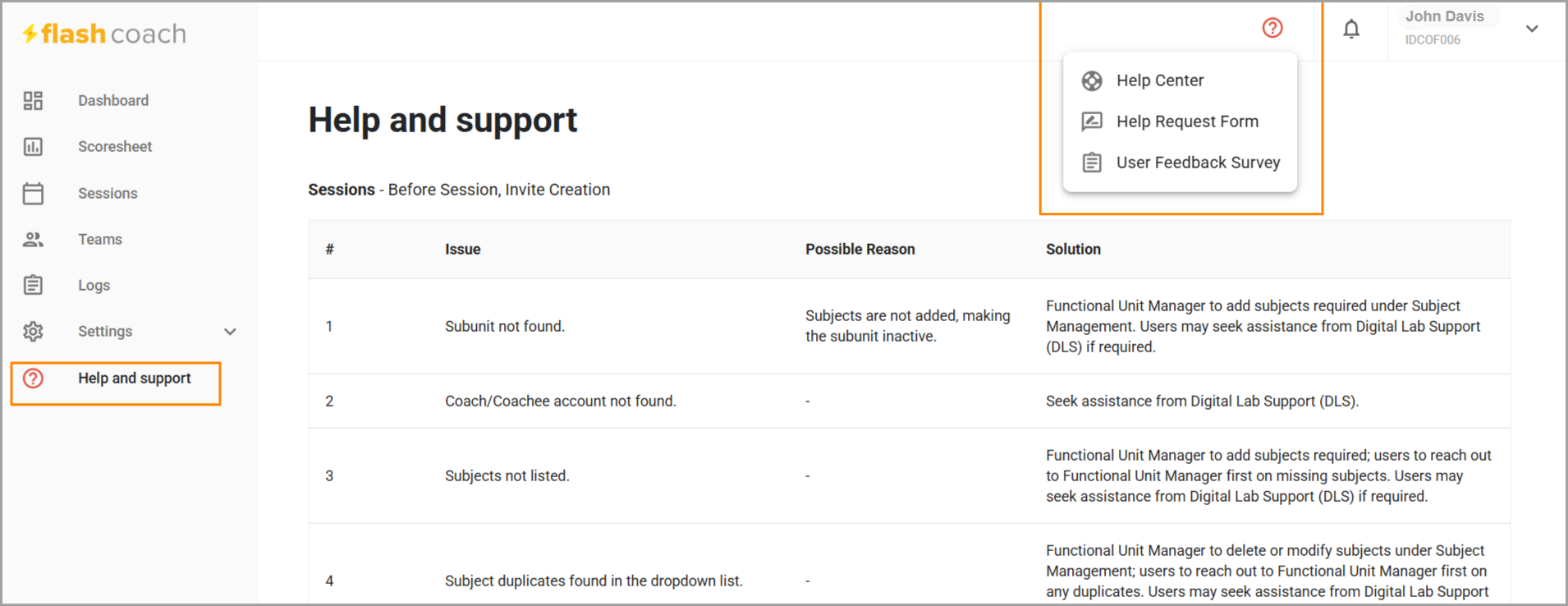Click the red help question mark in top bar
Viewport: 1568px width, 606px height.
pos(1272,28)
